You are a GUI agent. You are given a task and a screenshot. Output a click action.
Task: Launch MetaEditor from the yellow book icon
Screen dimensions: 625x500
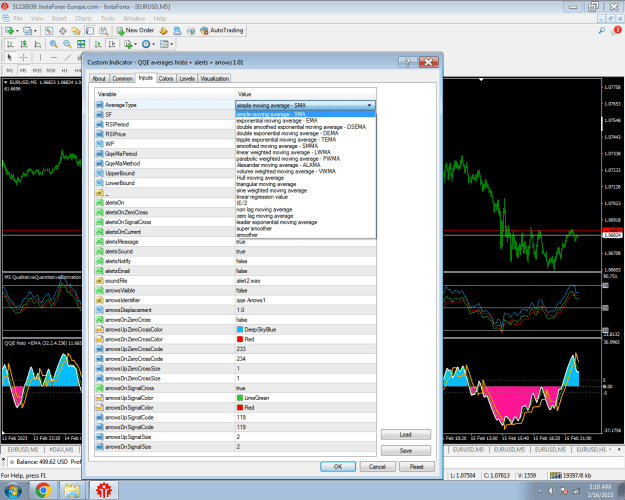click(x=163, y=31)
